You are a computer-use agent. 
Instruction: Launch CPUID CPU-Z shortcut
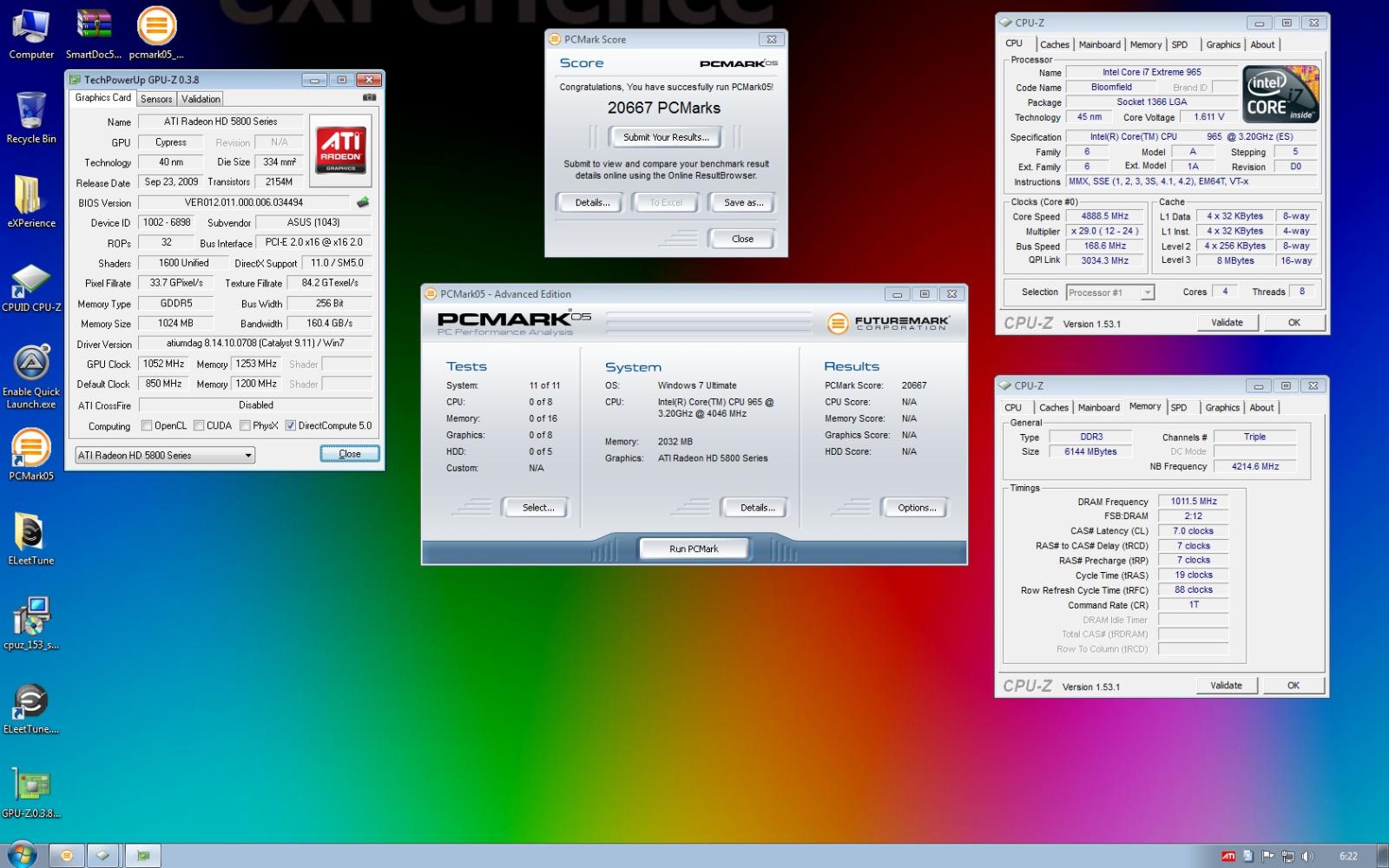coord(31,286)
